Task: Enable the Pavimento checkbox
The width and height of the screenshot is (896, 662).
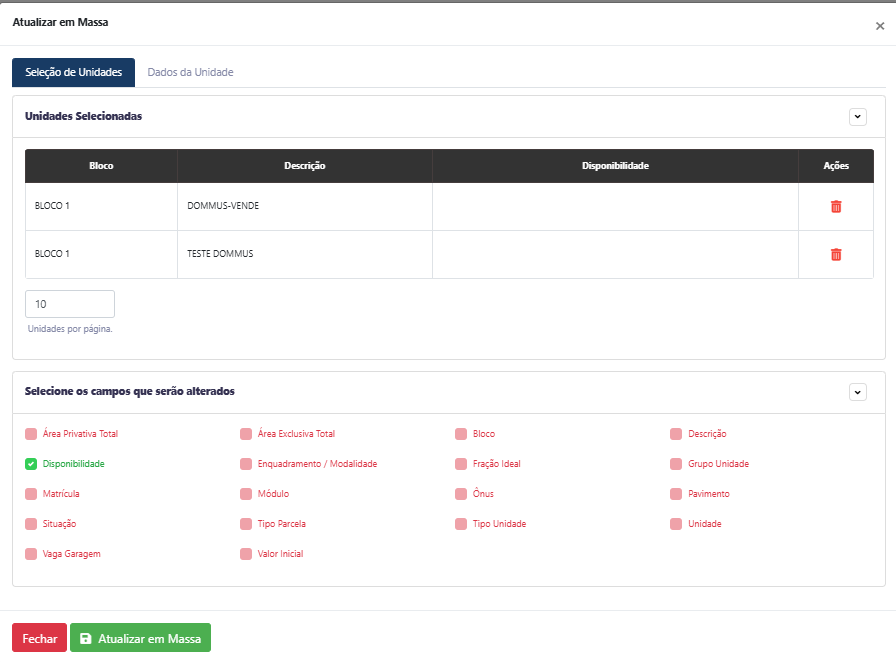Action: tap(676, 494)
